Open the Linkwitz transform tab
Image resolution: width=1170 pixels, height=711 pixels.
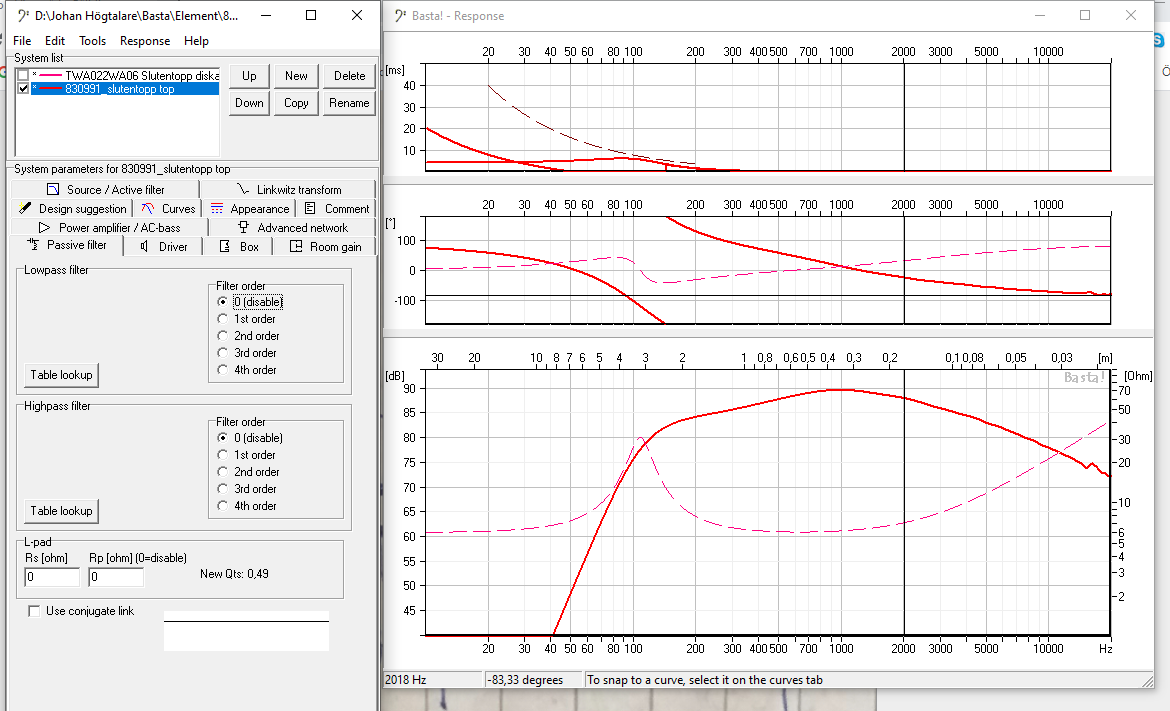[x=288, y=190]
